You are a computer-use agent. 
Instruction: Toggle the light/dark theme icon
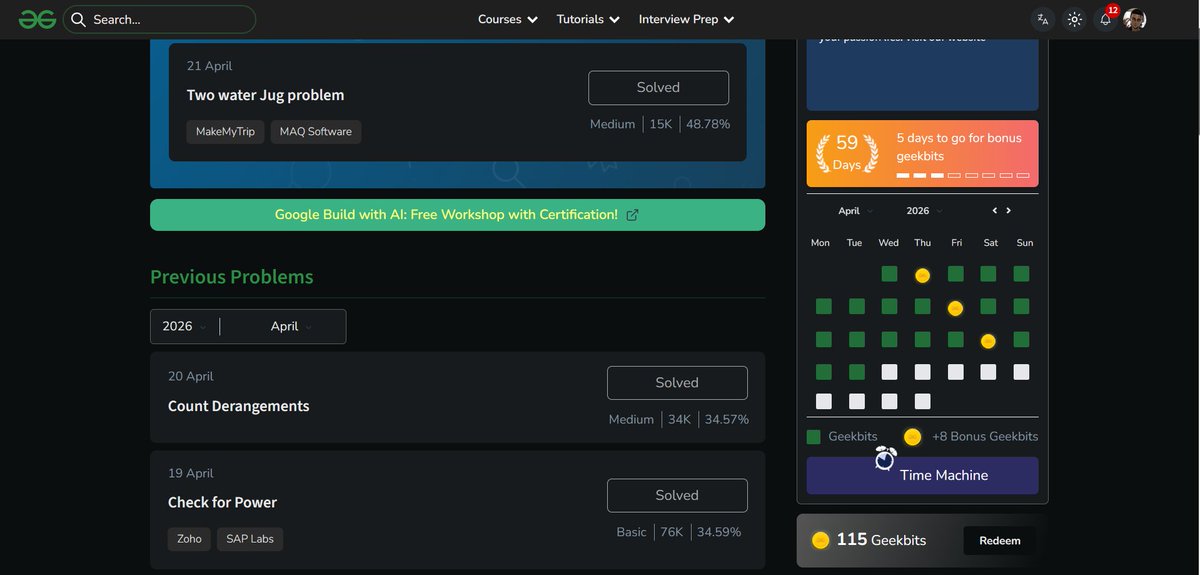click(1075, 19)
